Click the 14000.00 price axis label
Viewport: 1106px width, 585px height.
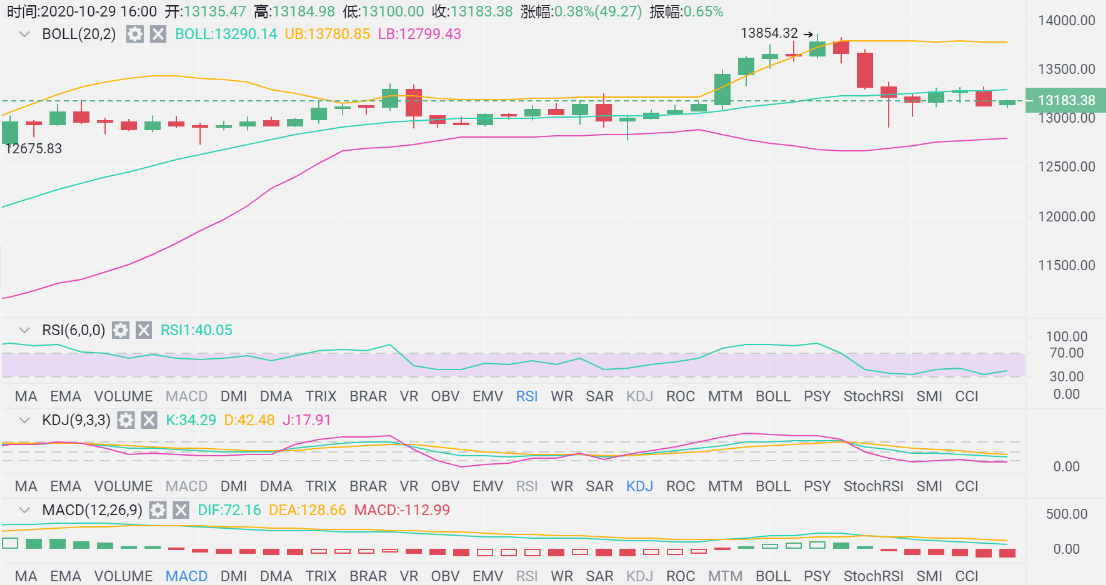point(1066,20)
